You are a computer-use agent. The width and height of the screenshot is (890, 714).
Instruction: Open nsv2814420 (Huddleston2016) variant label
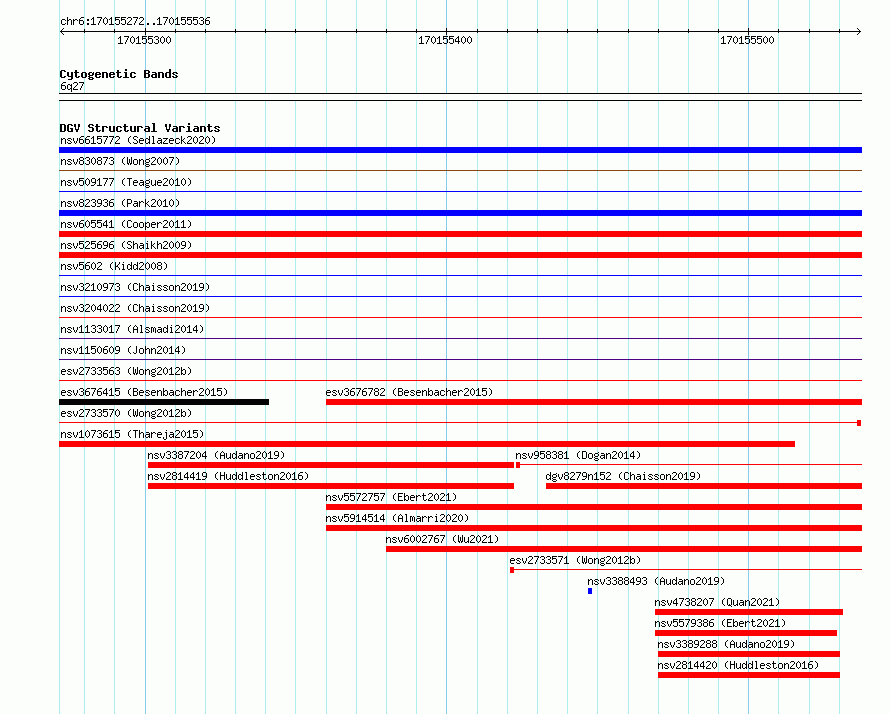pos(738,665)
